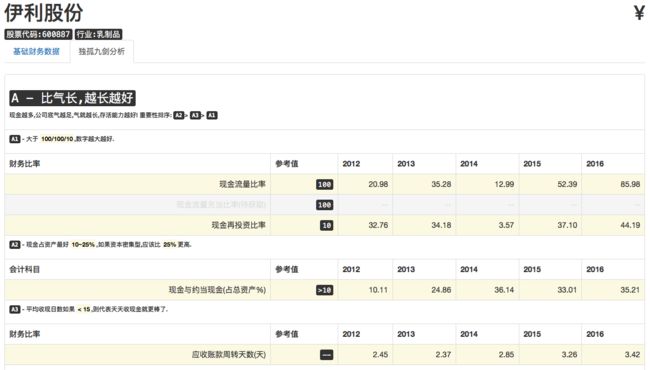Click the 100 badge in the greyed-out row
650x370 pixels.
[324, 205]
